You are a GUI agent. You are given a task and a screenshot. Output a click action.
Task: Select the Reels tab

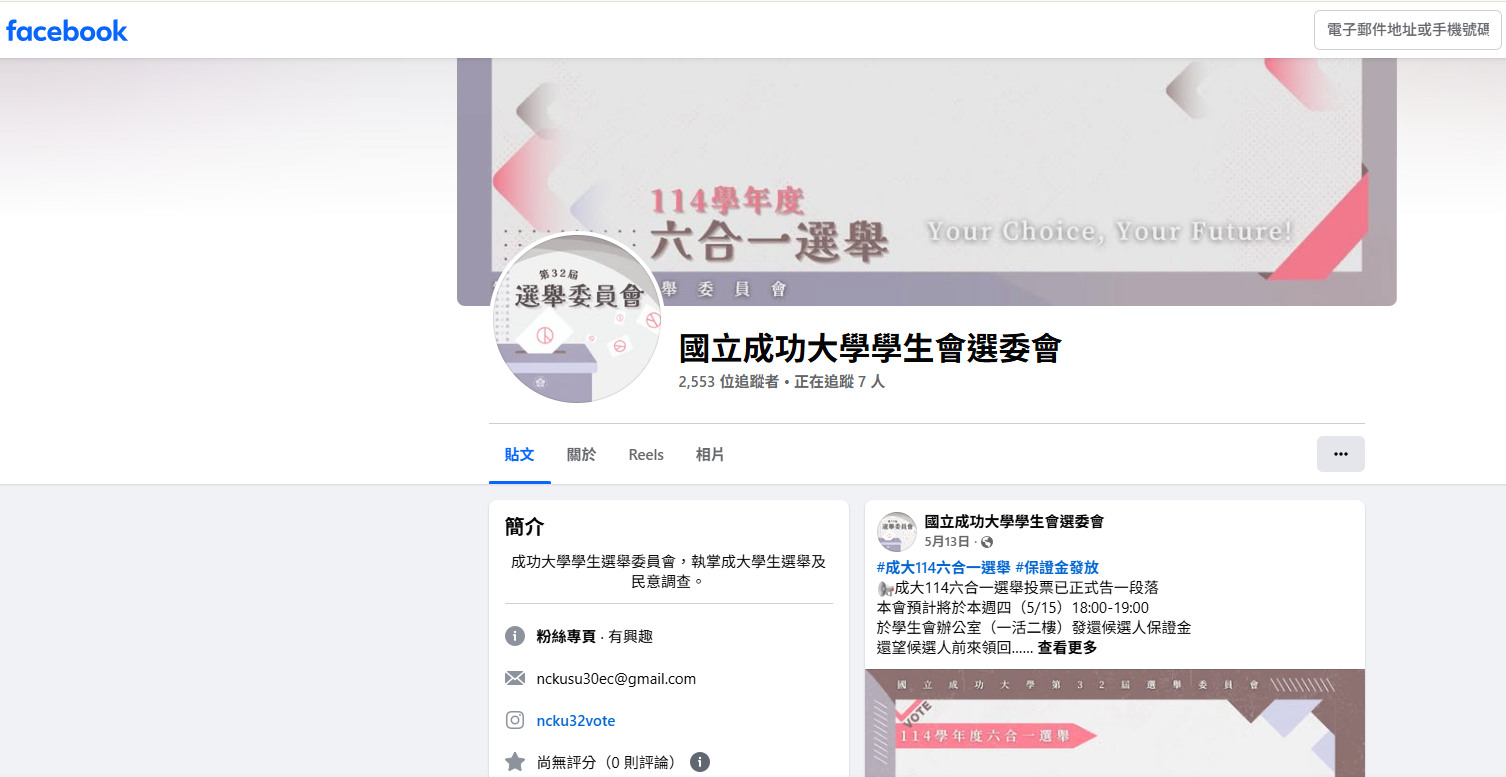click(646, 455)
